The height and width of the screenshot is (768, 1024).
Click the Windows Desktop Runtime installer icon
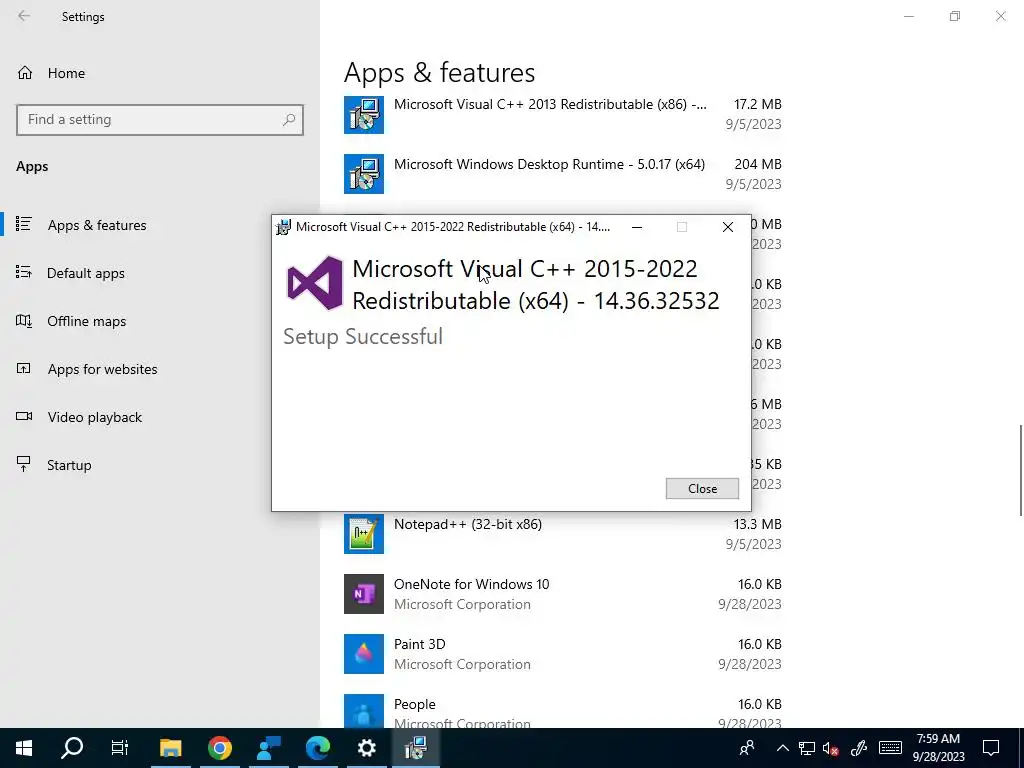pyautogui.click(x=364, y=174)
